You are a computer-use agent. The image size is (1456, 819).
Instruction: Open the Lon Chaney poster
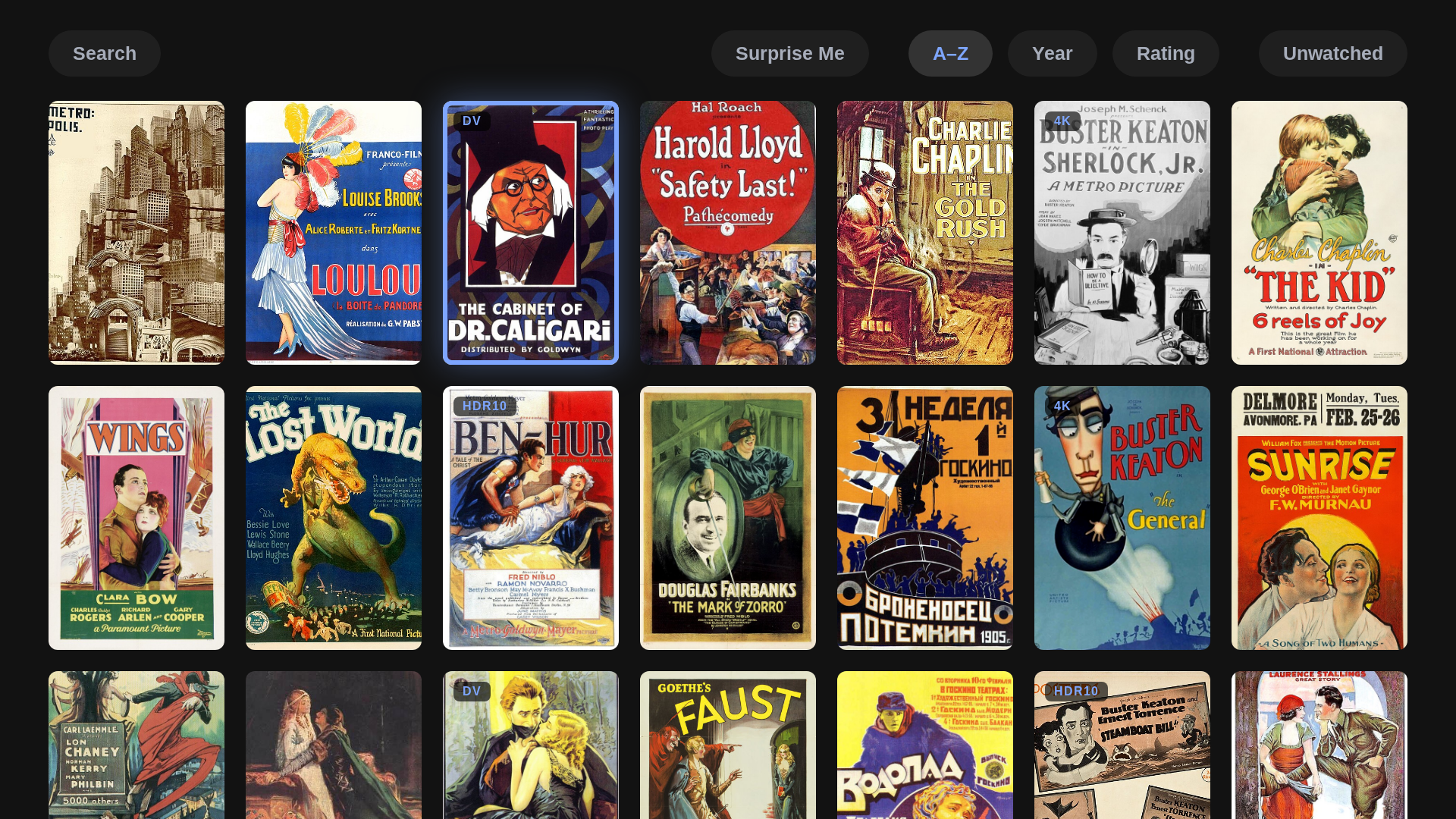click(136, 745)
